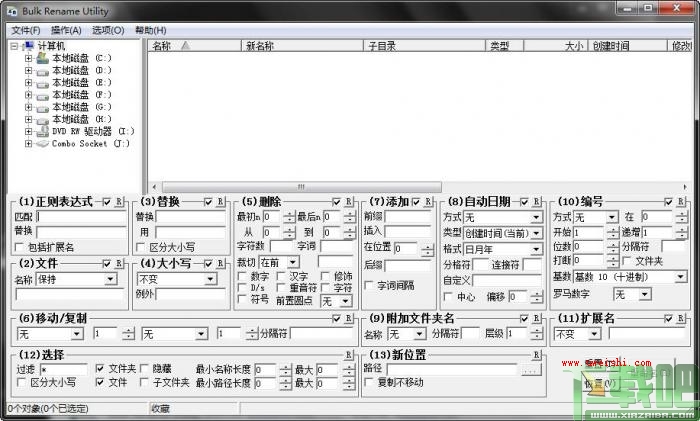Click the Combo Socket J: drive icon
The width and height of the screenshot is (700, 421).
[42, 143]
